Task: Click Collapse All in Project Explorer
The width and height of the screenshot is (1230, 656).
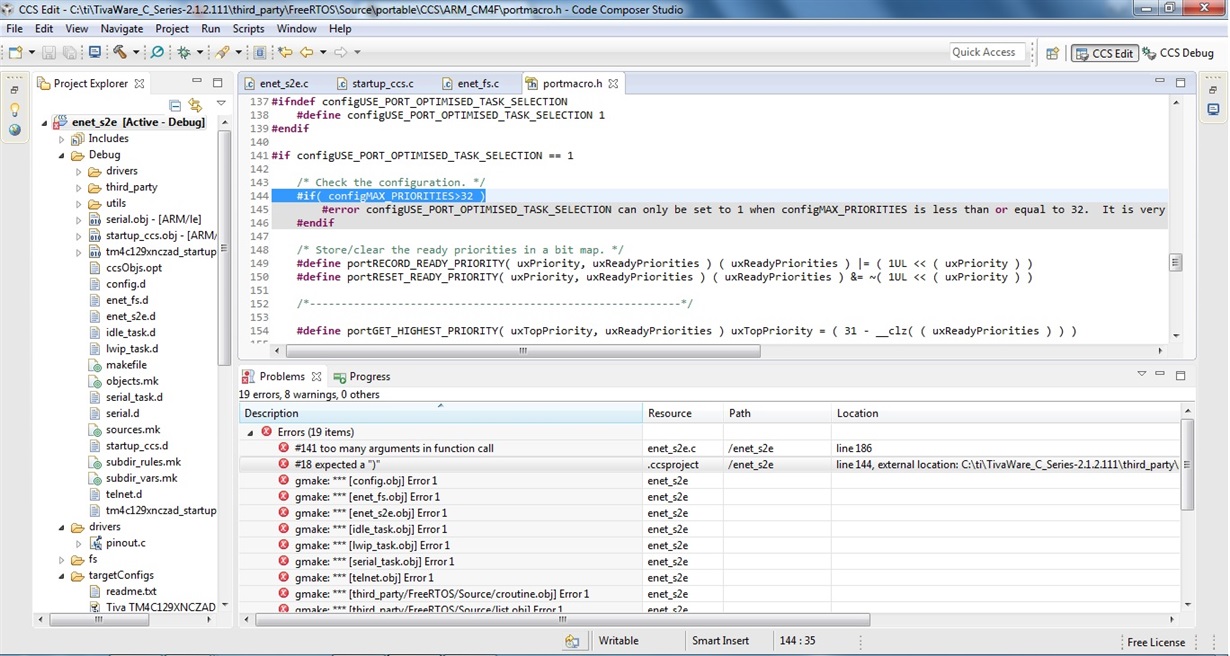Action: point(175,105)
